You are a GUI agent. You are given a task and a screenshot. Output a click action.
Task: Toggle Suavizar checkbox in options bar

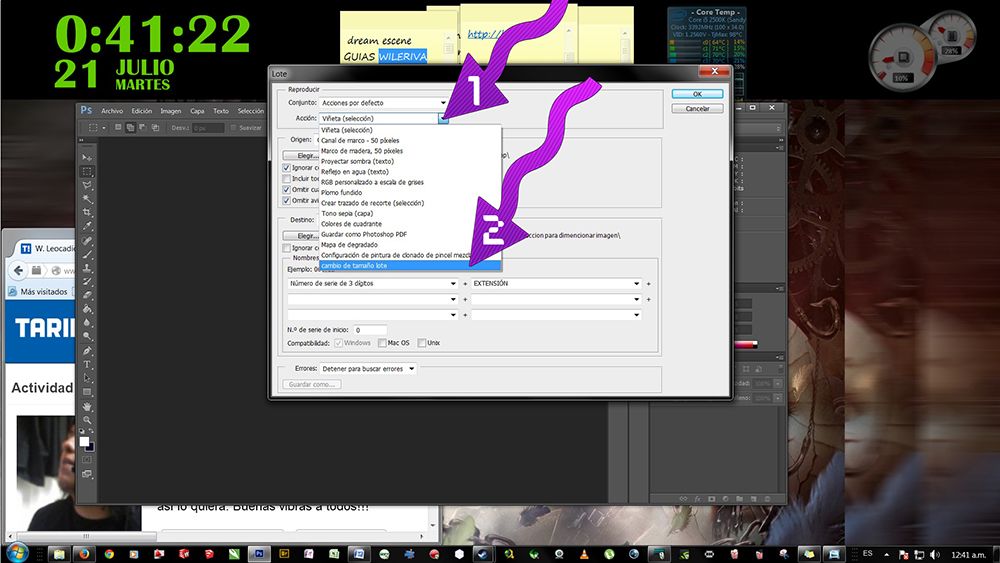tap(233, 128)
